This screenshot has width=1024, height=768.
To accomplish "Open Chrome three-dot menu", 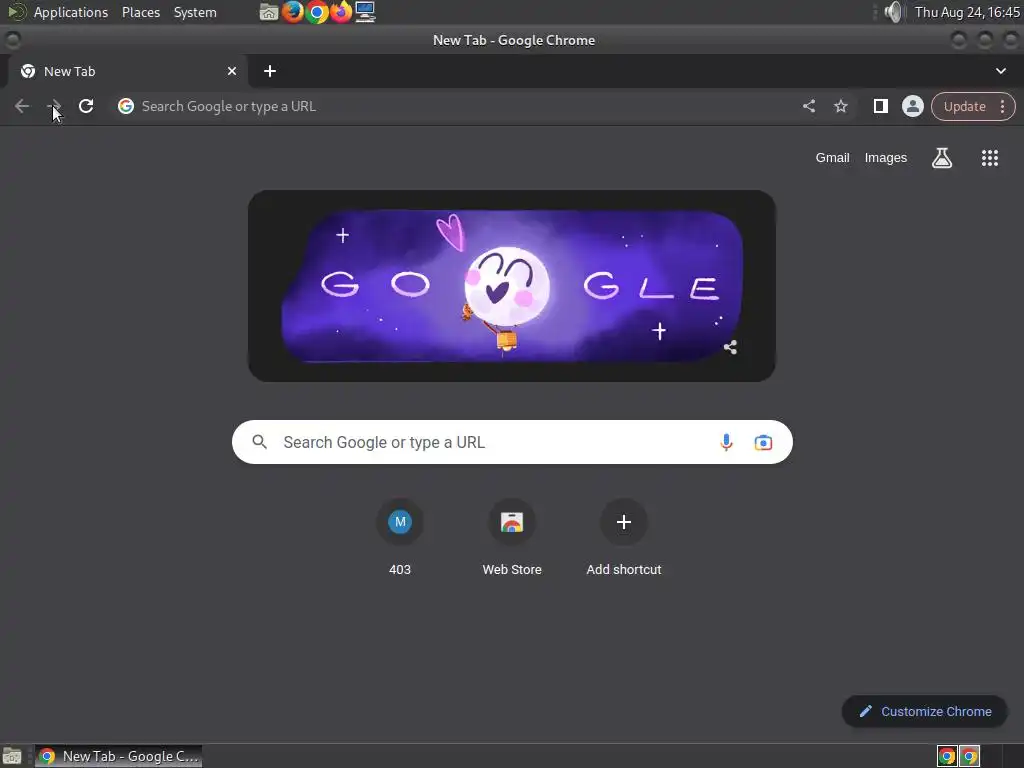I will click(1002, 106).
